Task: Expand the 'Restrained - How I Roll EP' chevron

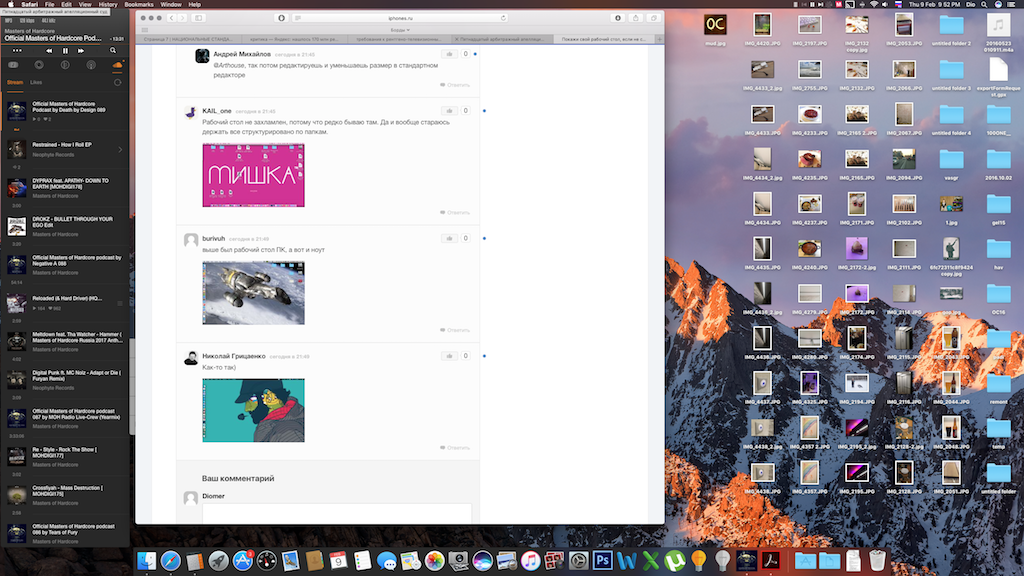Action: click(120, 150)
